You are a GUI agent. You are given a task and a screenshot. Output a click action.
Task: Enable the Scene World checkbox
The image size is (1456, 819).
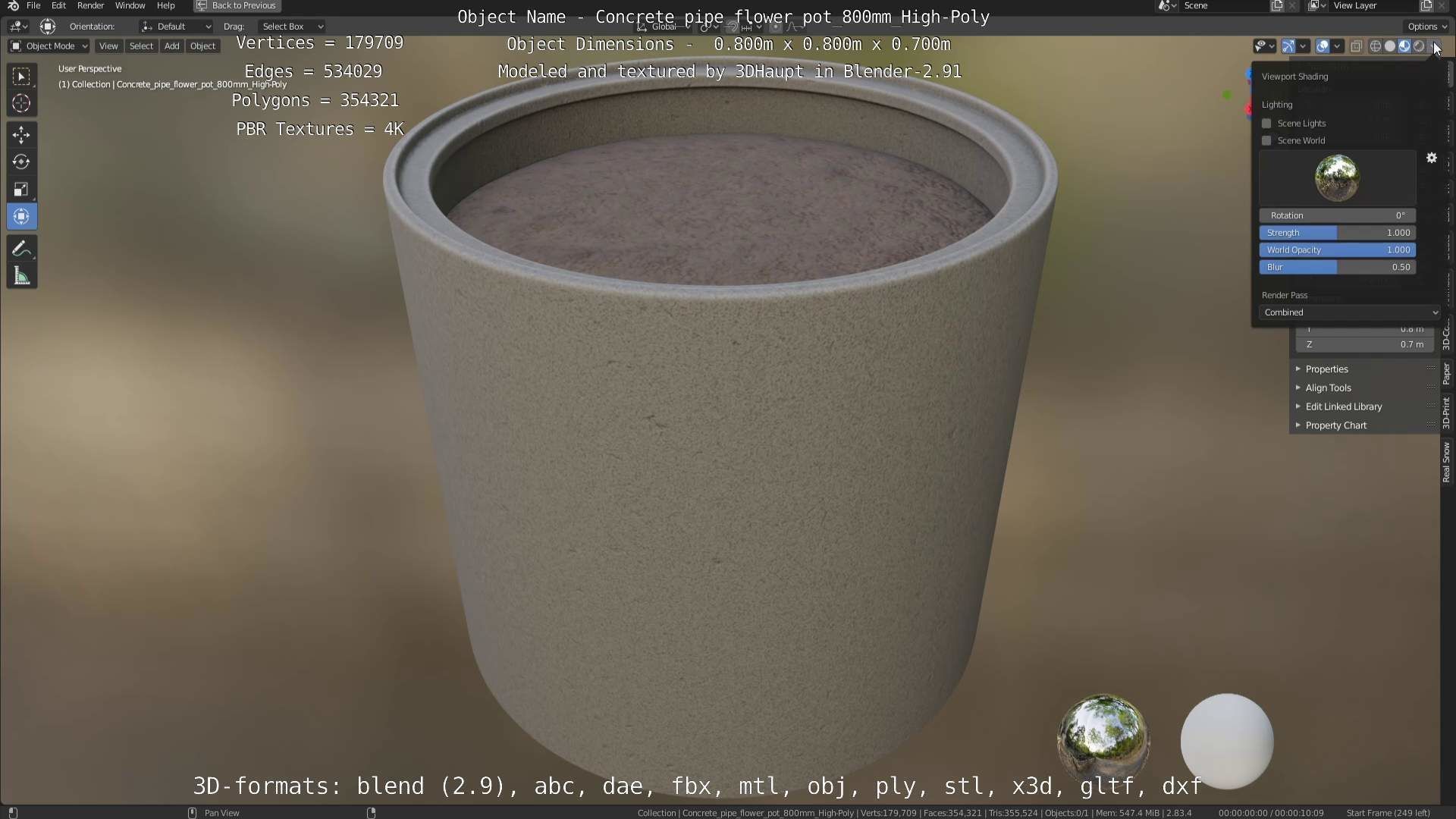pos(1266,140)
